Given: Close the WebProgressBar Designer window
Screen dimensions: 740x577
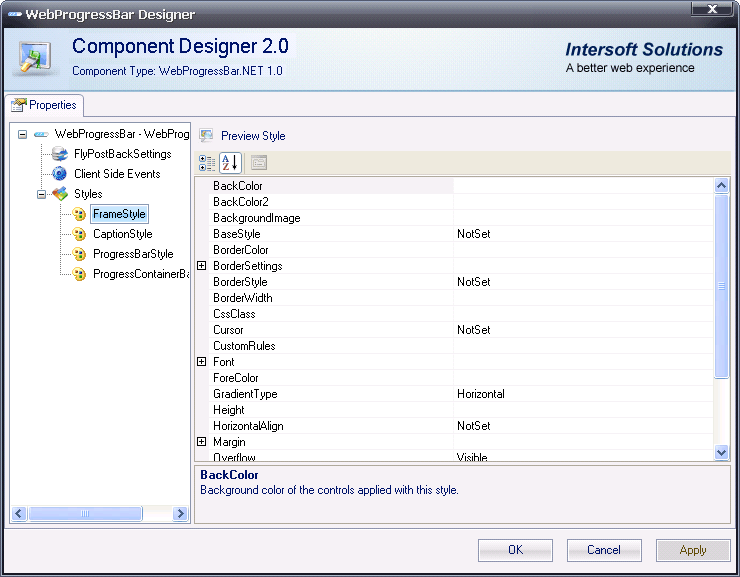Looking at the screenshot, I should 713,8.
